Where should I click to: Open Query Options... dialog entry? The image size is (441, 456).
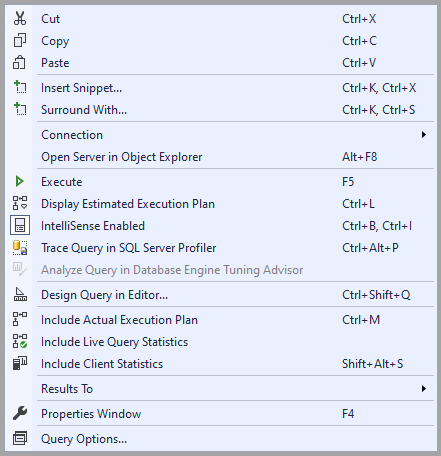(x=221, y=439)
